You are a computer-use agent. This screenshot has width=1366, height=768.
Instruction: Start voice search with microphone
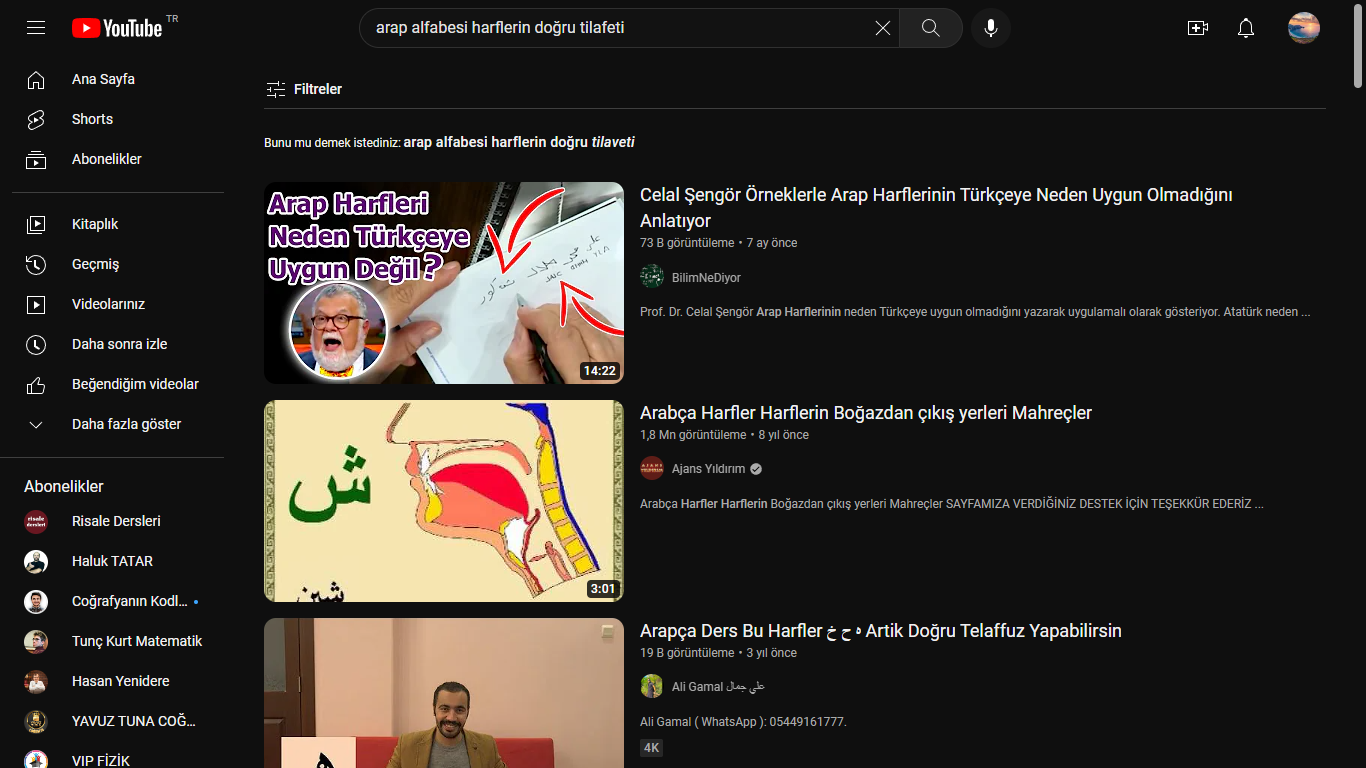point(991,28)
